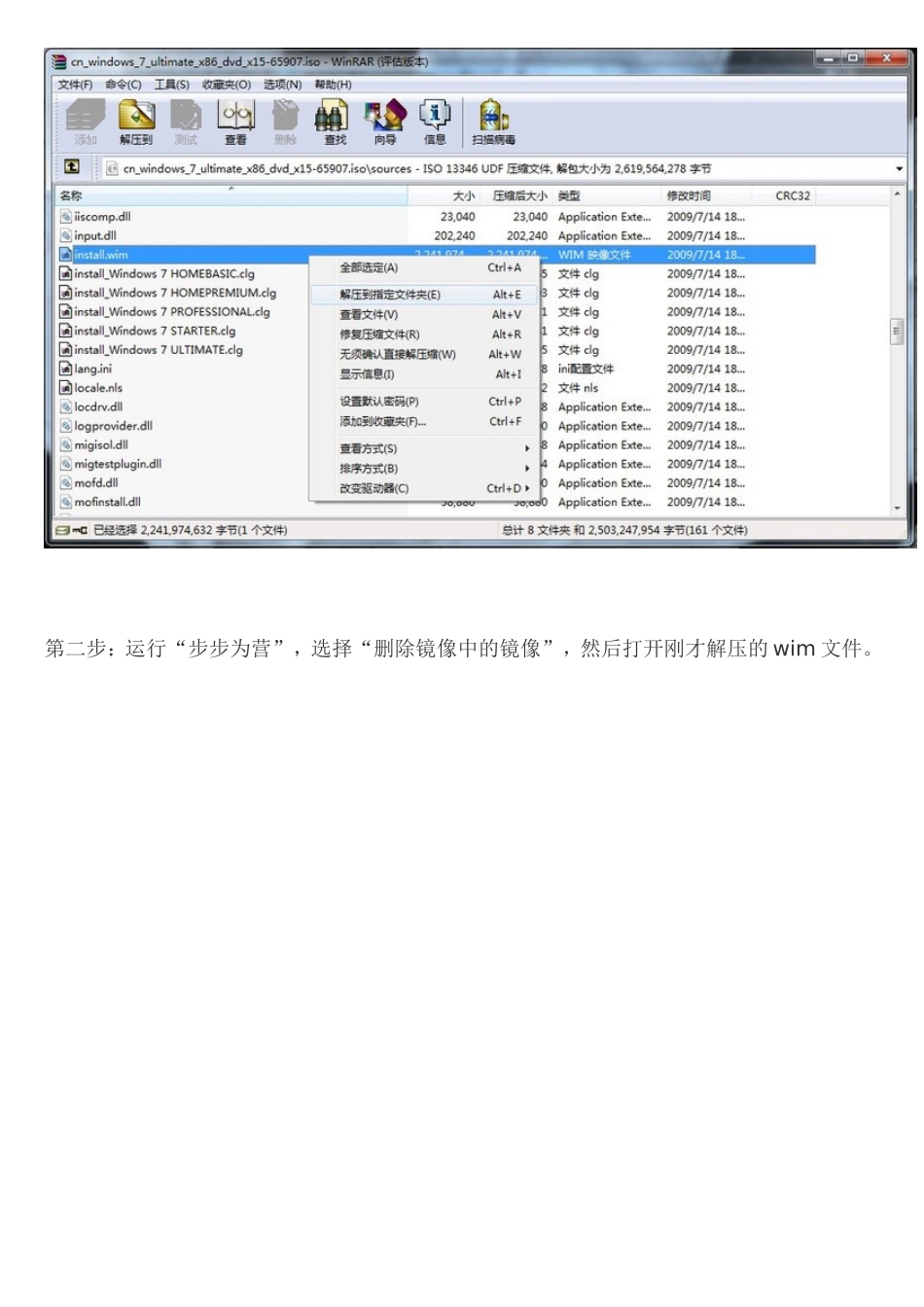Image resolution: width=924 pixels, height=1307 pixels.
Task: Select migisol.dll file name
Action: (x=101, y=444)
